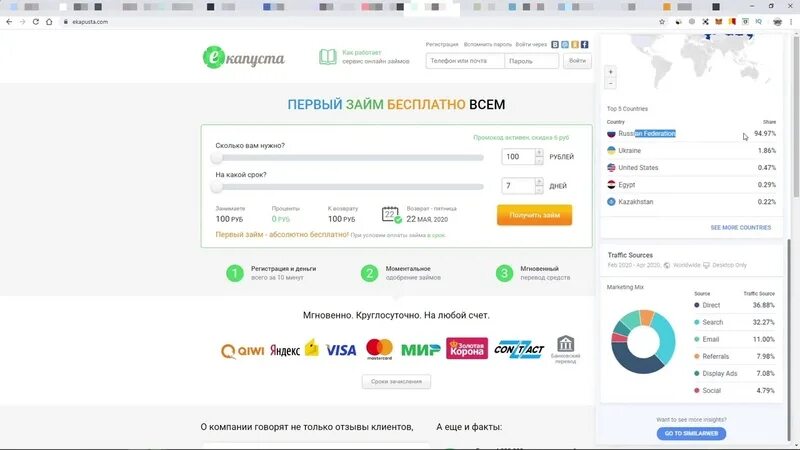Focus the Телефон или почта field

[465, 61]
